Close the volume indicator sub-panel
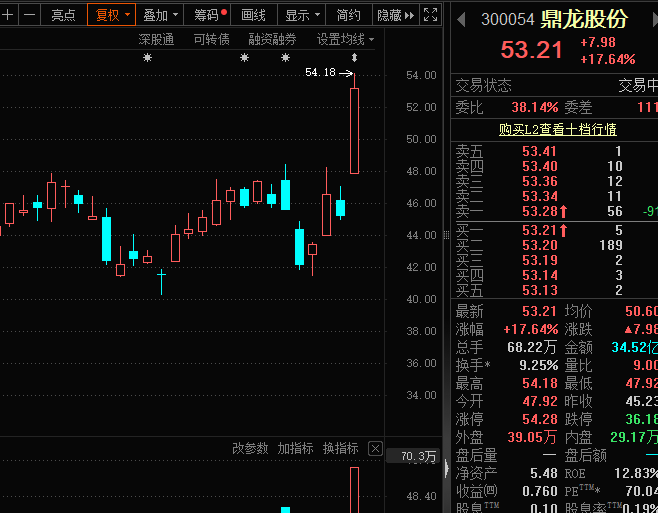The width and height of the screenshot is (658, 513). (x=376, y=448)
